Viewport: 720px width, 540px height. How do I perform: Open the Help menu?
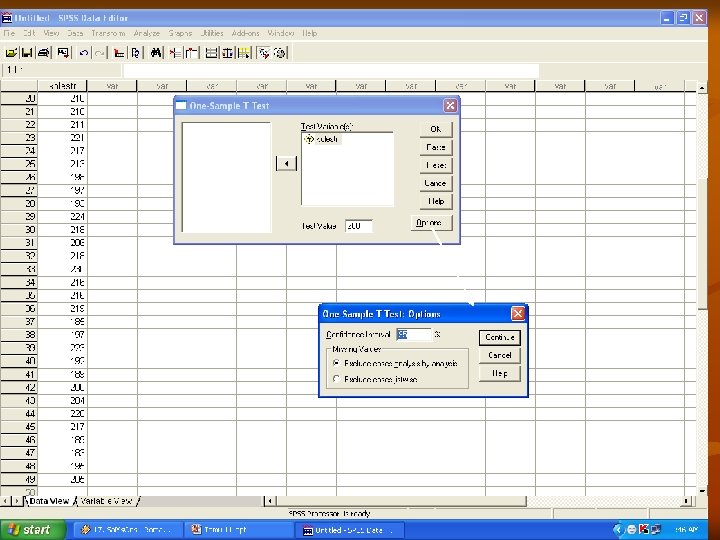[x=310, y=33]
